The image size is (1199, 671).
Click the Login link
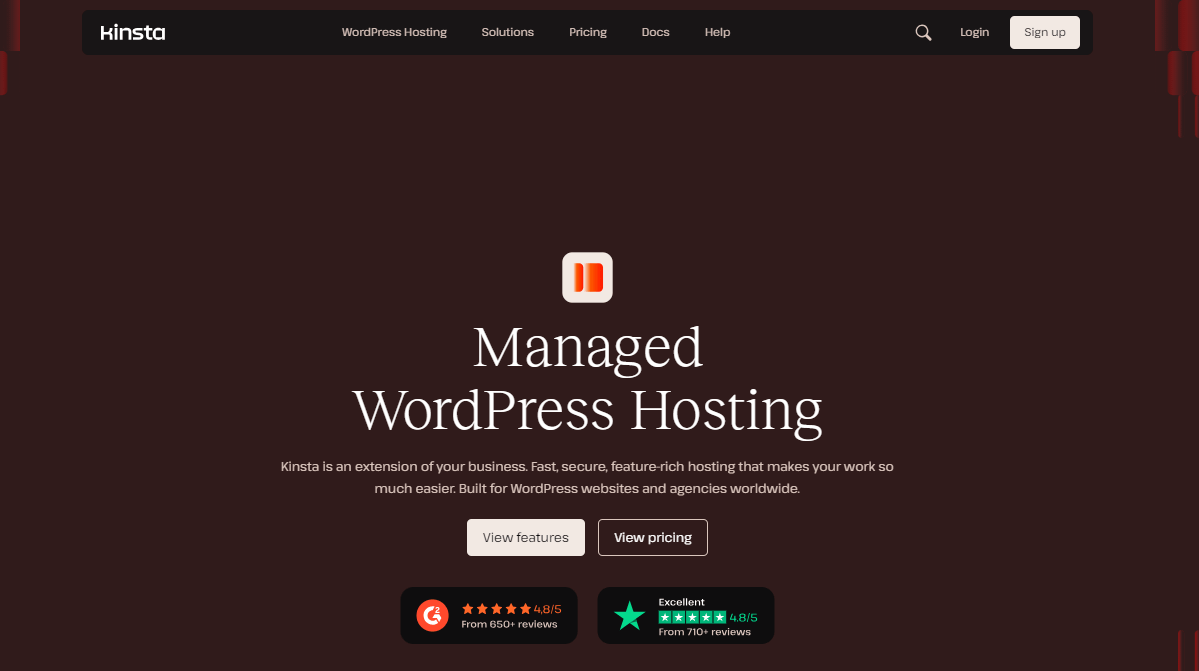pyautogui.click(x=974, y=32)
